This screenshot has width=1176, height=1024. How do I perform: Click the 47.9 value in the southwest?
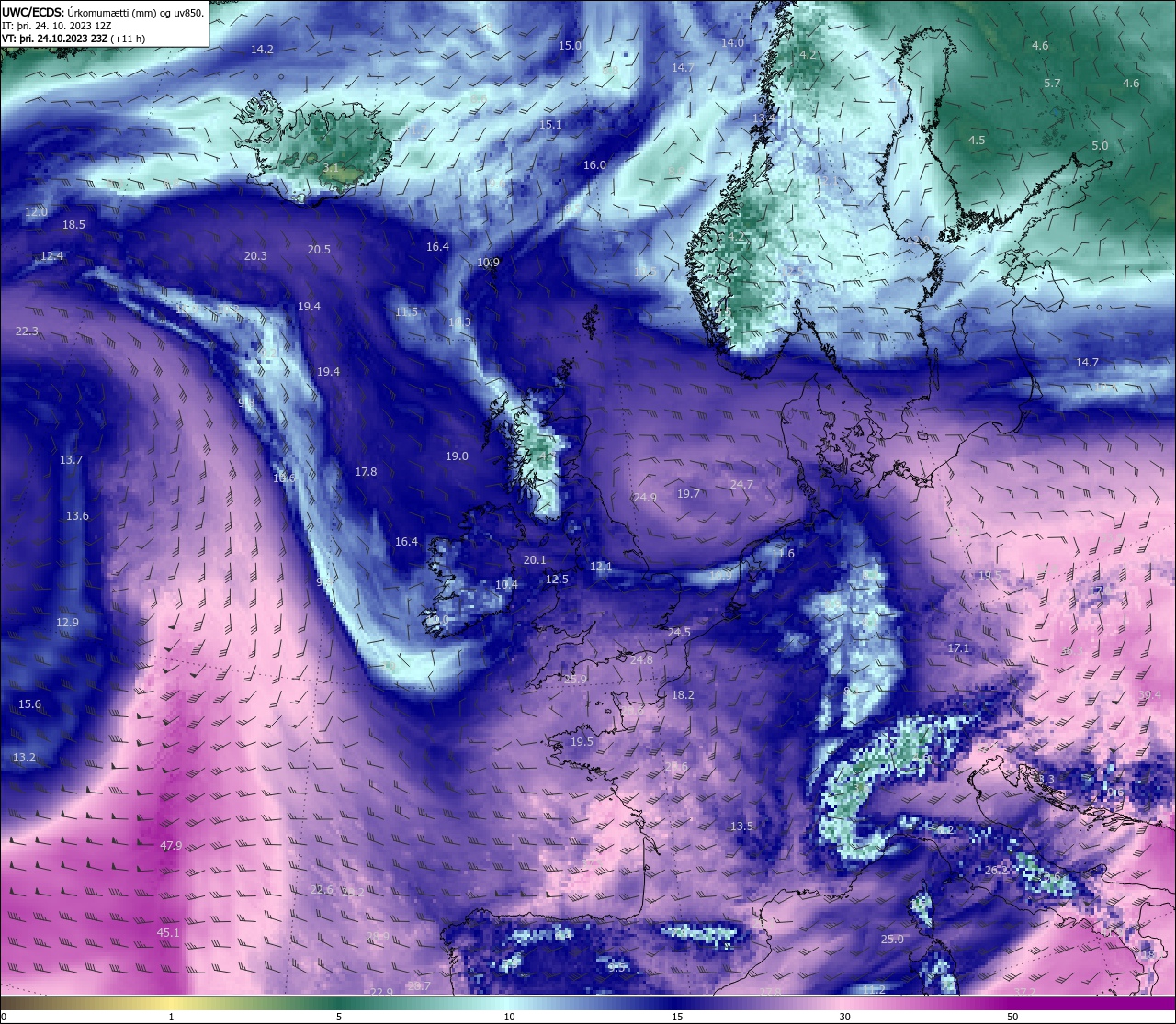point(171,846)
